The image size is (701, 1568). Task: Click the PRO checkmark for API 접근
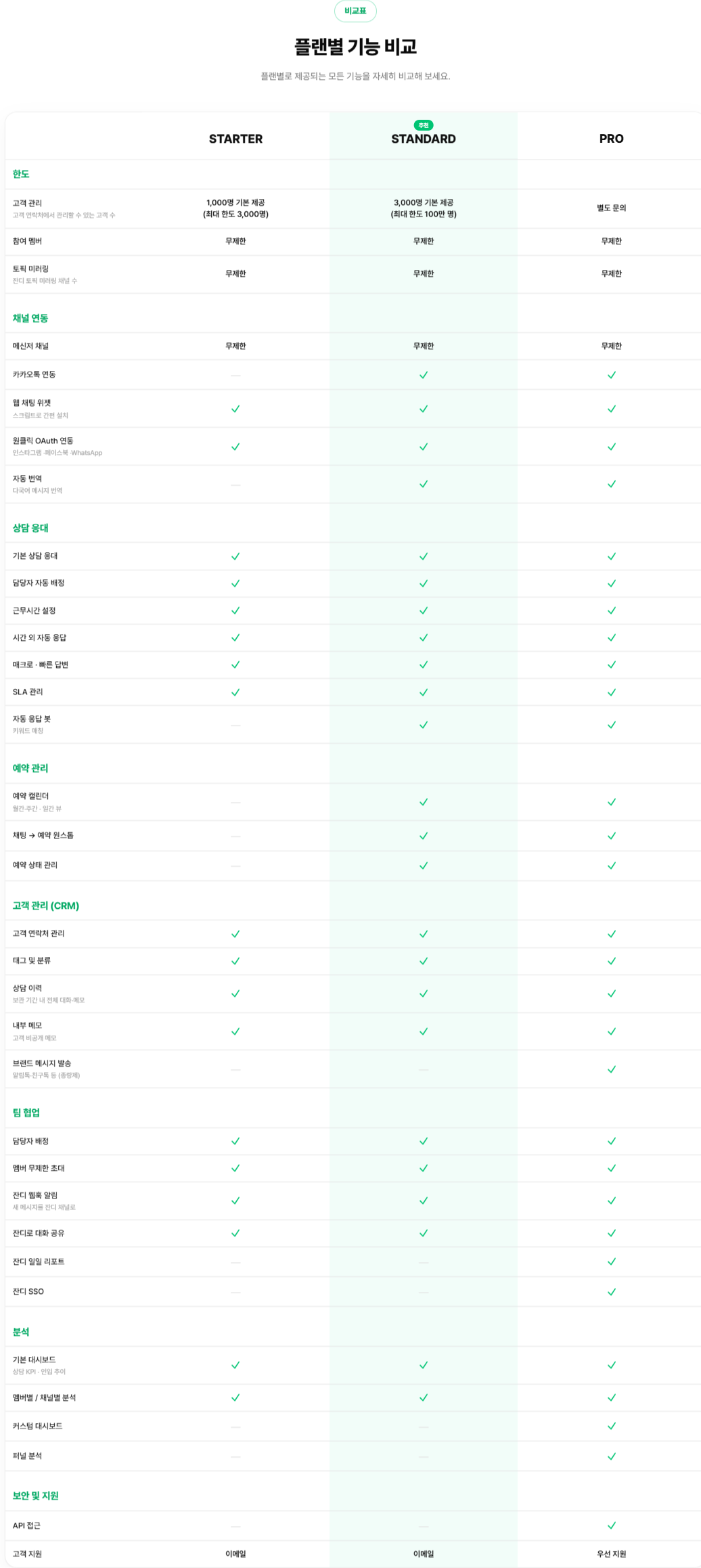612,1525
